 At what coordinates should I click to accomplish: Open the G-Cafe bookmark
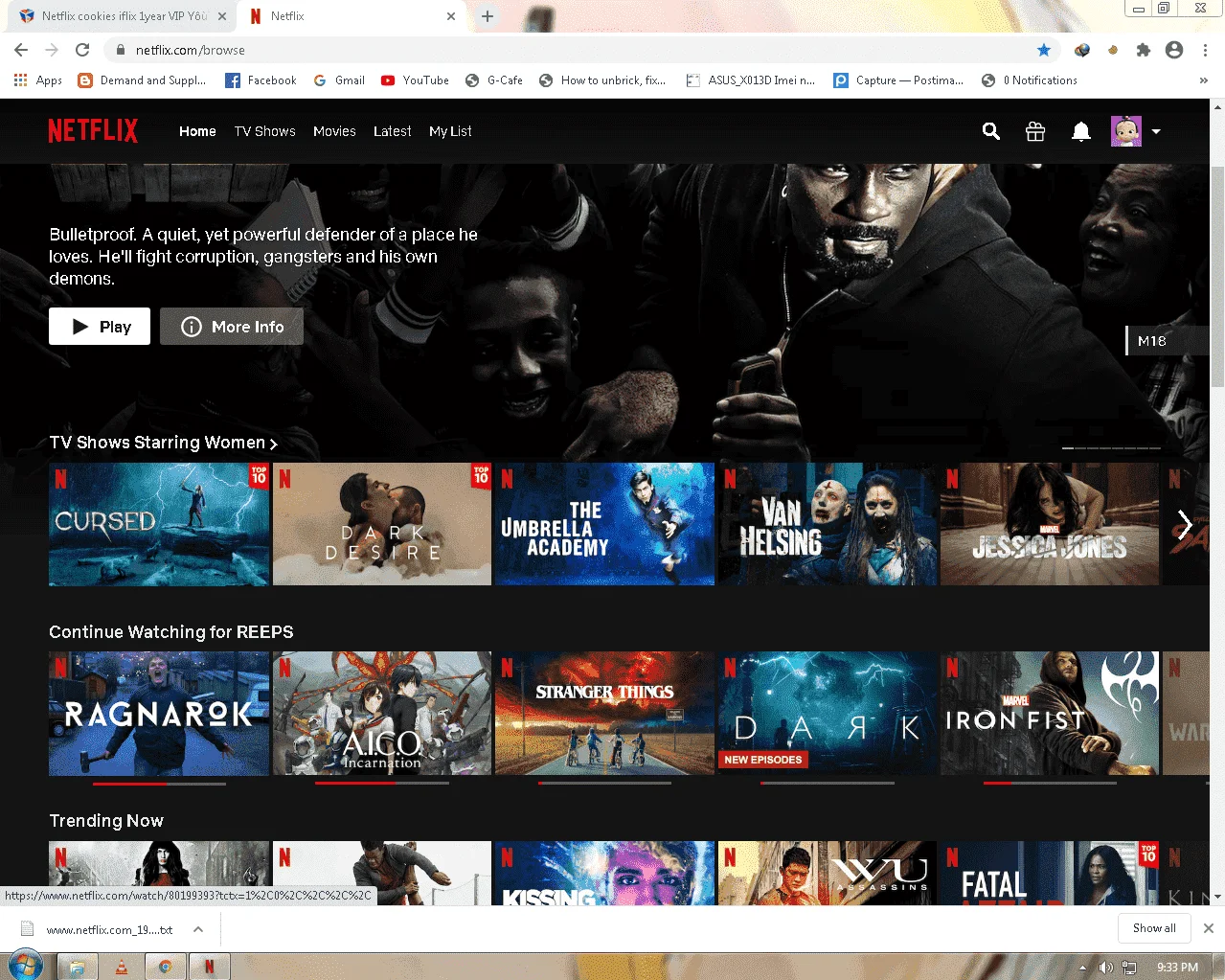tap(494, 80)
